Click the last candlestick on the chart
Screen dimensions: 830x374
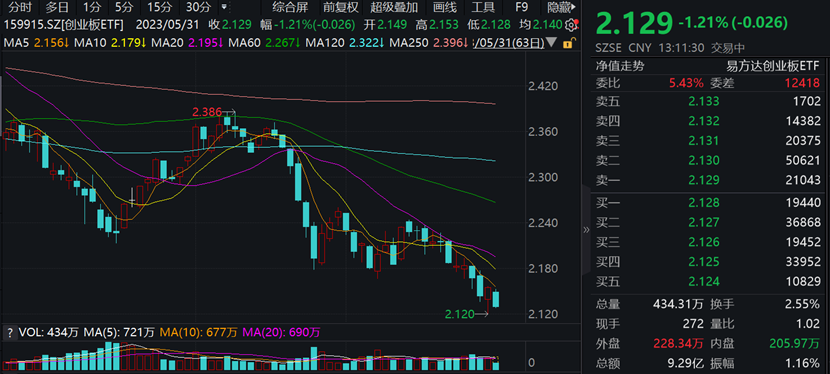click(x=496, y=299)
